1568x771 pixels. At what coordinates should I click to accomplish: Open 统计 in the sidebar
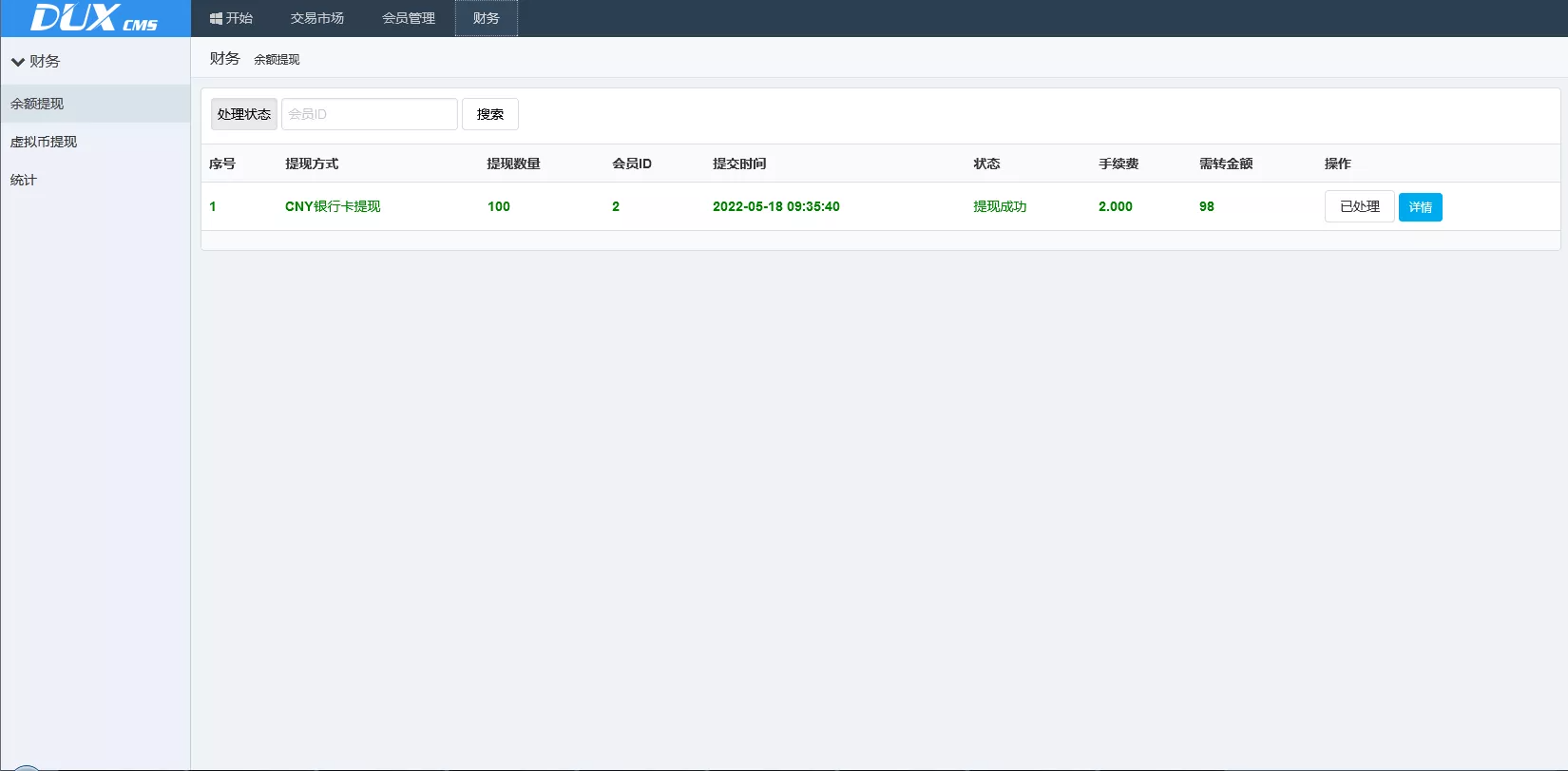click(x=24, y=180)
